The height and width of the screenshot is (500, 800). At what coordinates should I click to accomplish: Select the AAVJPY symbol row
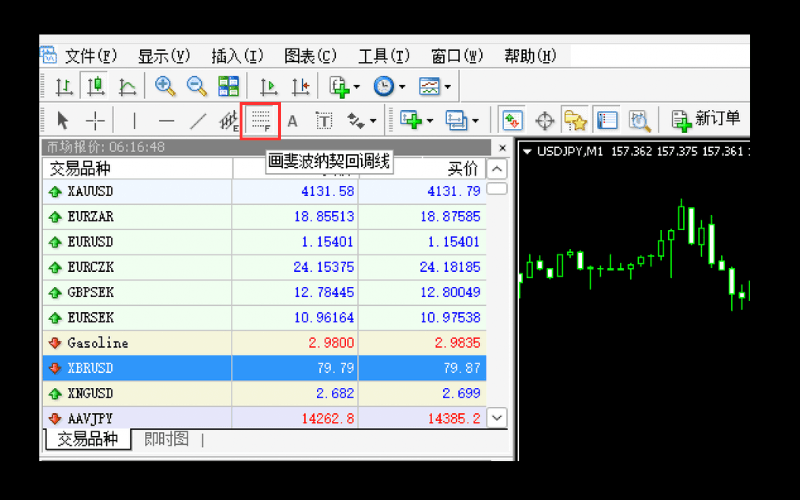(x=264, y=418)
